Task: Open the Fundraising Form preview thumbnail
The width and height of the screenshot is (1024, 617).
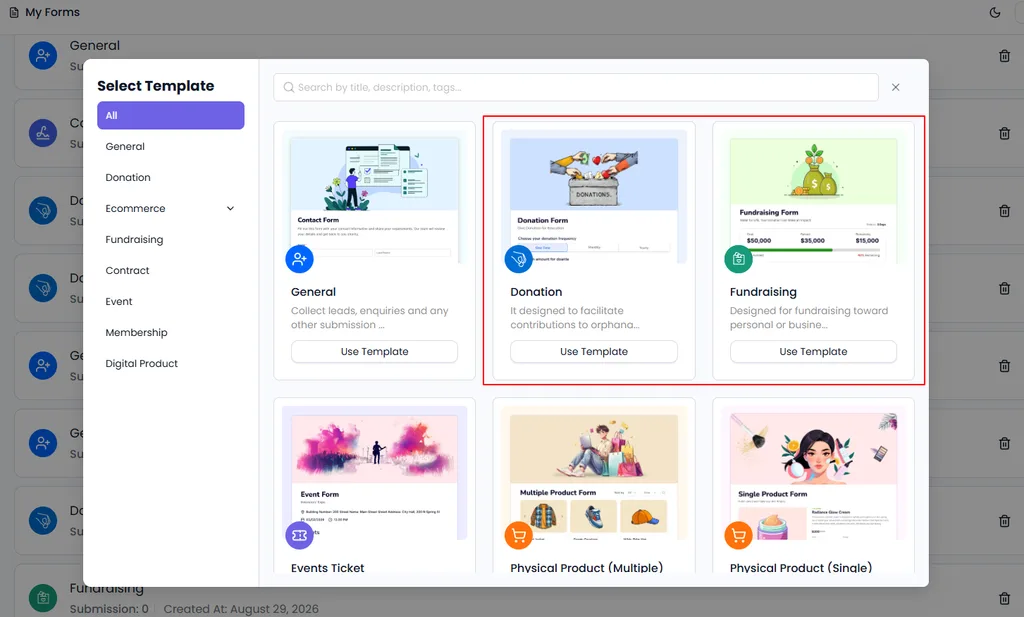Action: tap(813, 199)
